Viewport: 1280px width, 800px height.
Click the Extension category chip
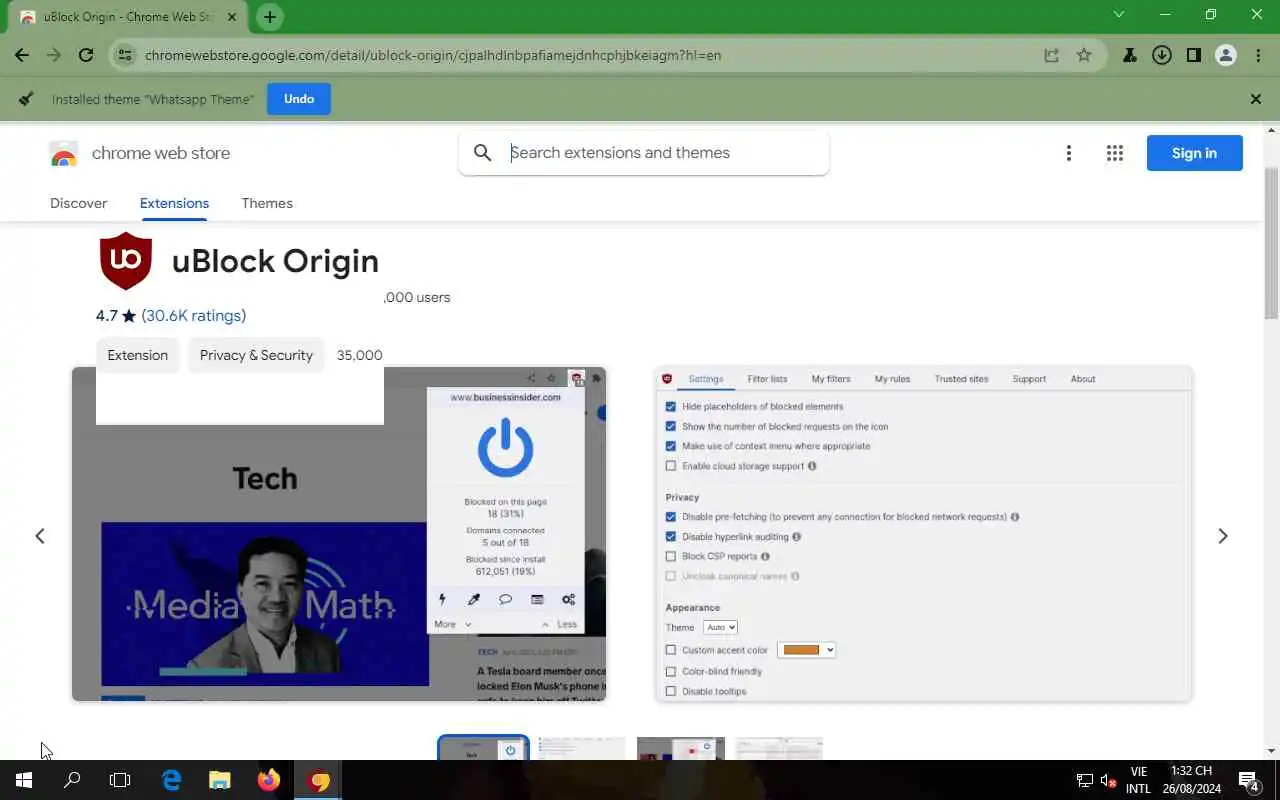[138, 355]
